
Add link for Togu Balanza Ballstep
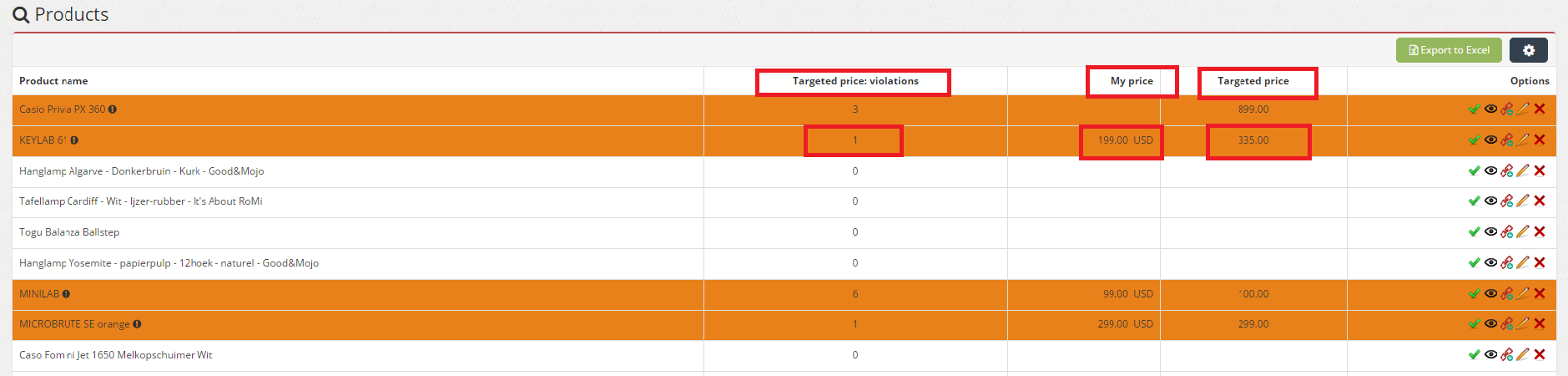pos(1507,231)
